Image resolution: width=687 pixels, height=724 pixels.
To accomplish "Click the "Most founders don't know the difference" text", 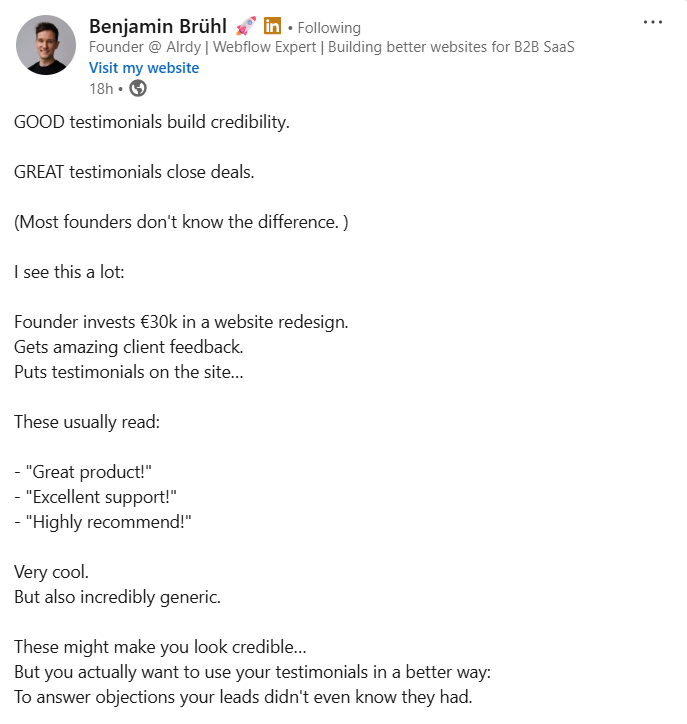I will (x=181, y=222).
